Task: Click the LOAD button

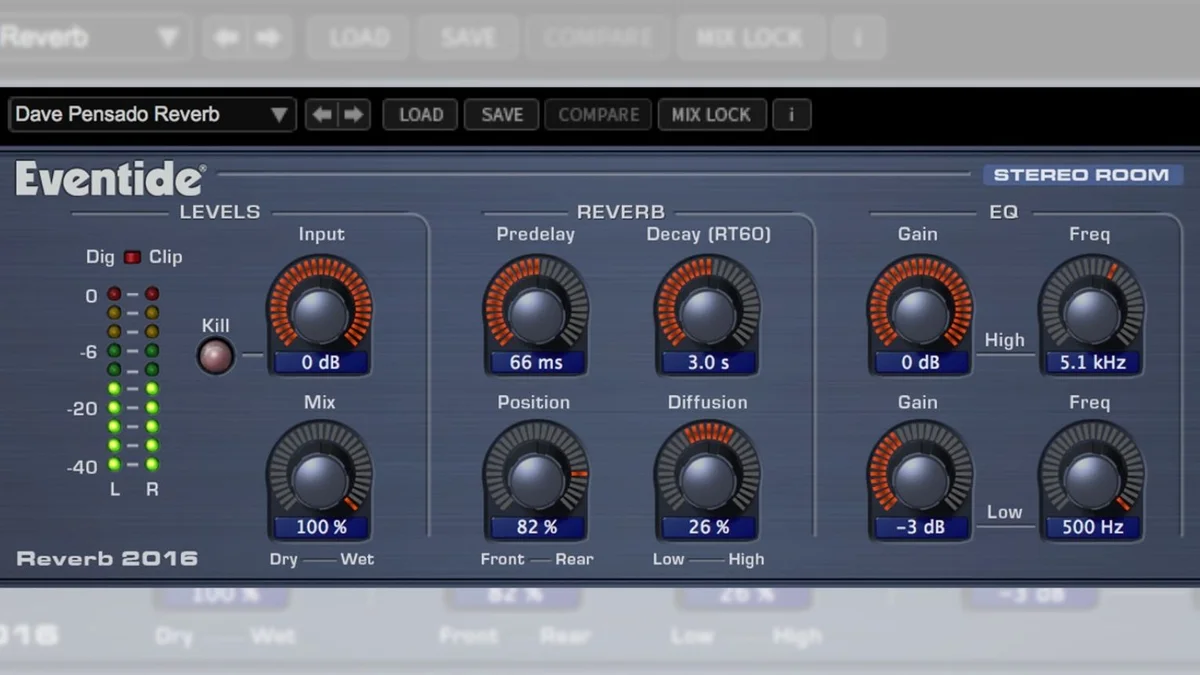Action: pyautogui.click(x=421, y=115)
